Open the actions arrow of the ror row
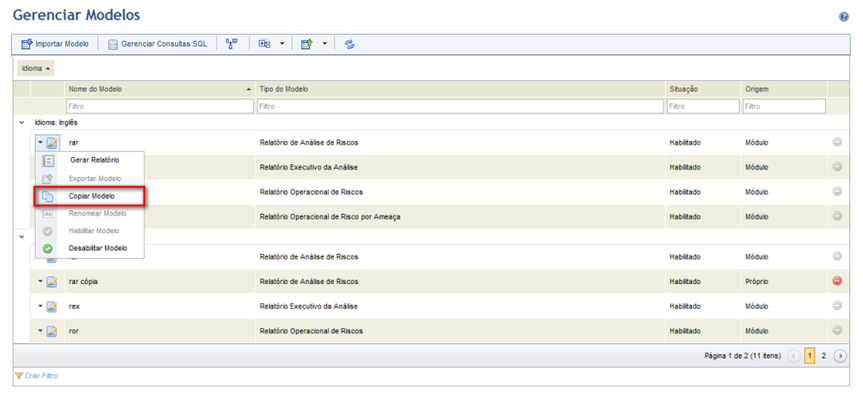This screenshot has height=393, width=863. [41, 331]
